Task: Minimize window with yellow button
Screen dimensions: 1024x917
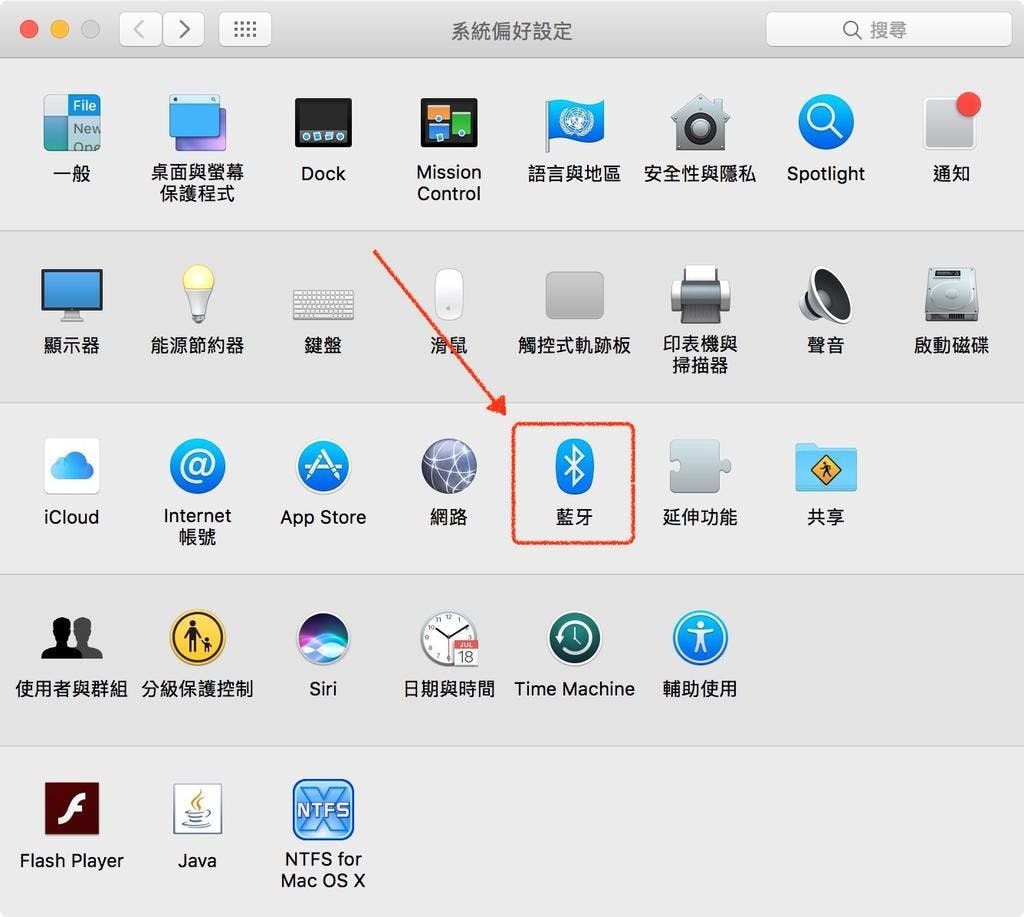Action: pos(59,29)
